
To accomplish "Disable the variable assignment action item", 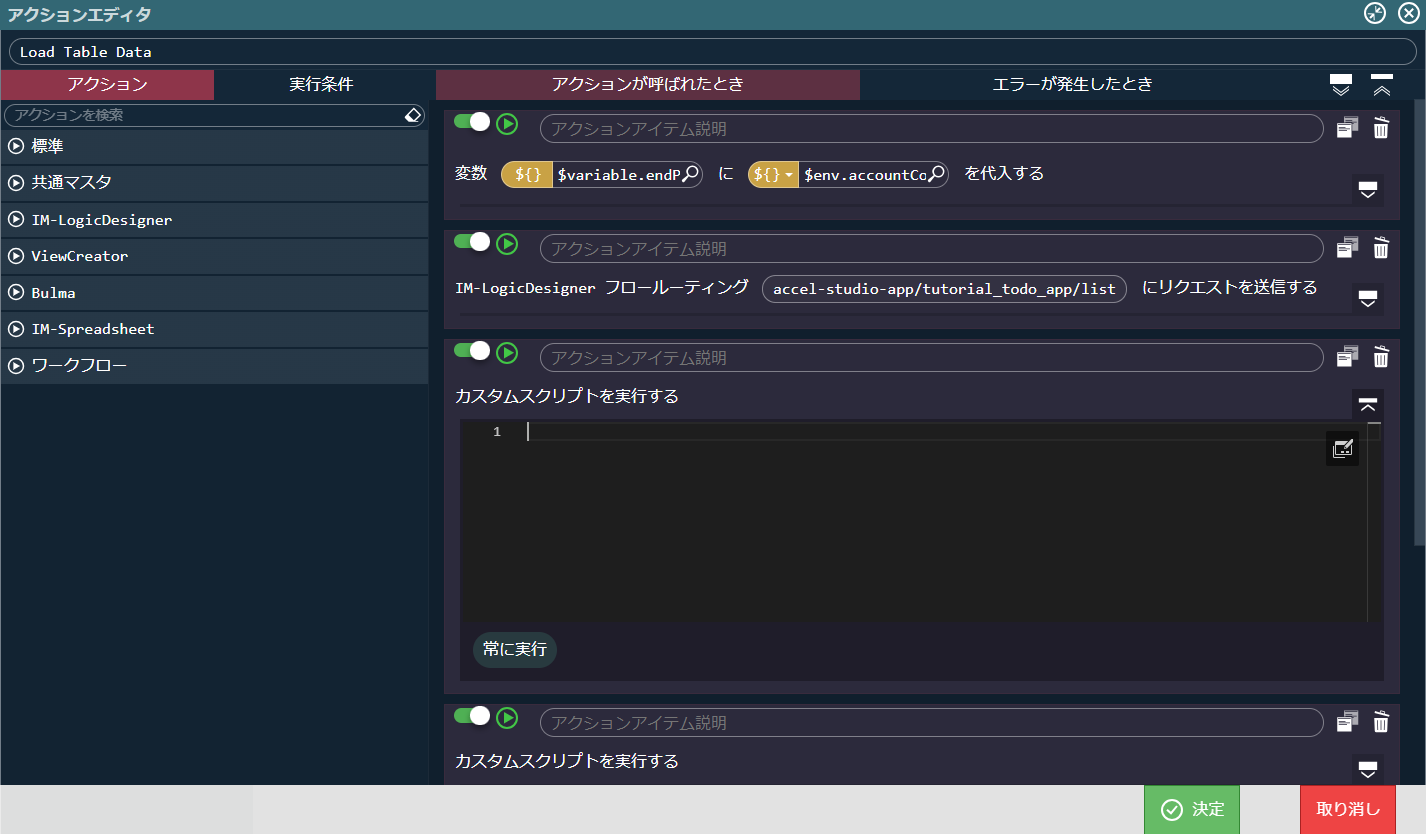I will [472, 122].
